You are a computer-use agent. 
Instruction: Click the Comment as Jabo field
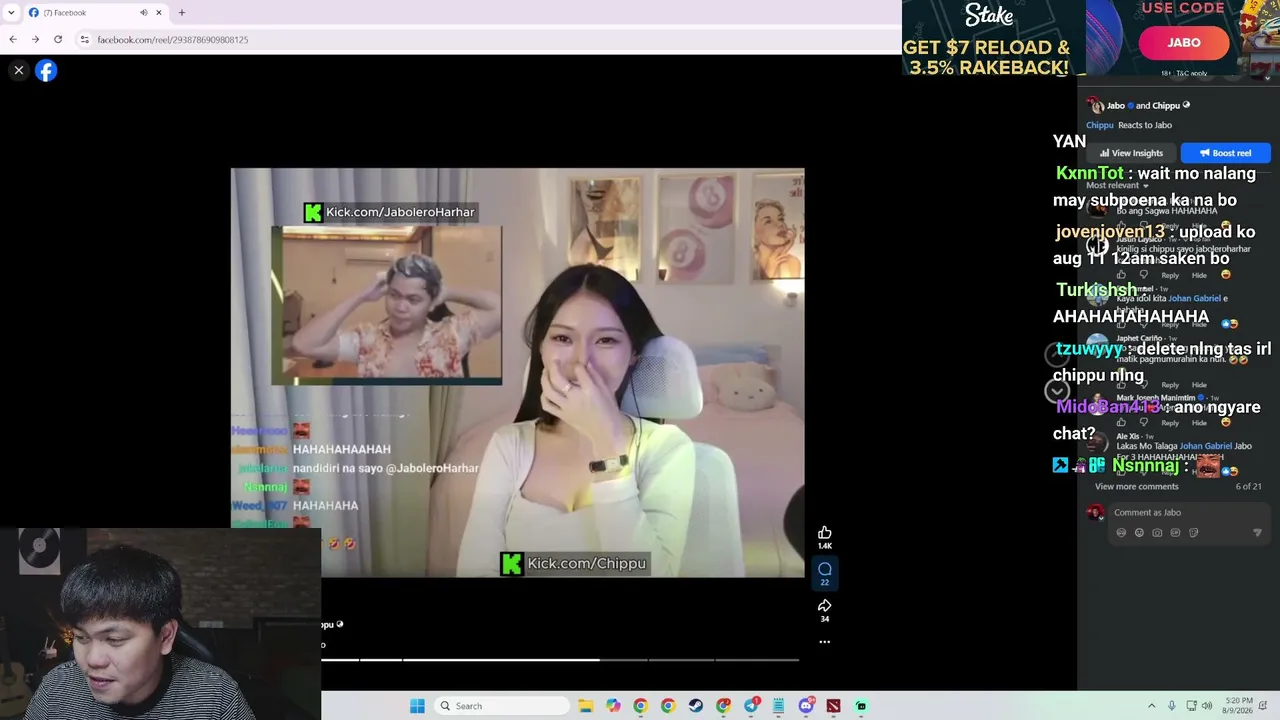coord(1190,512)
